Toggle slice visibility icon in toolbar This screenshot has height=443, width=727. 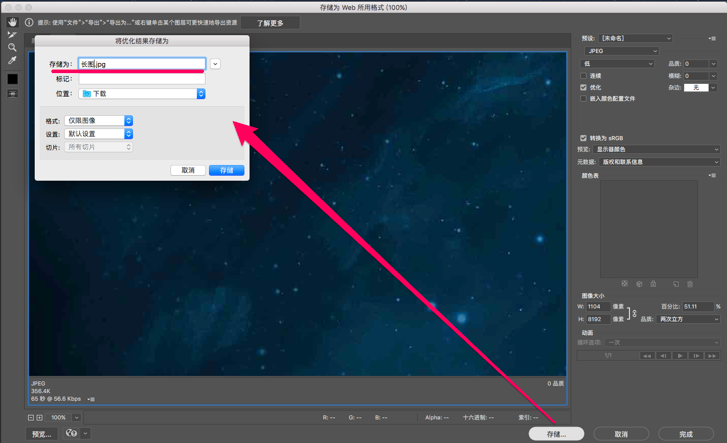[12, 94]
